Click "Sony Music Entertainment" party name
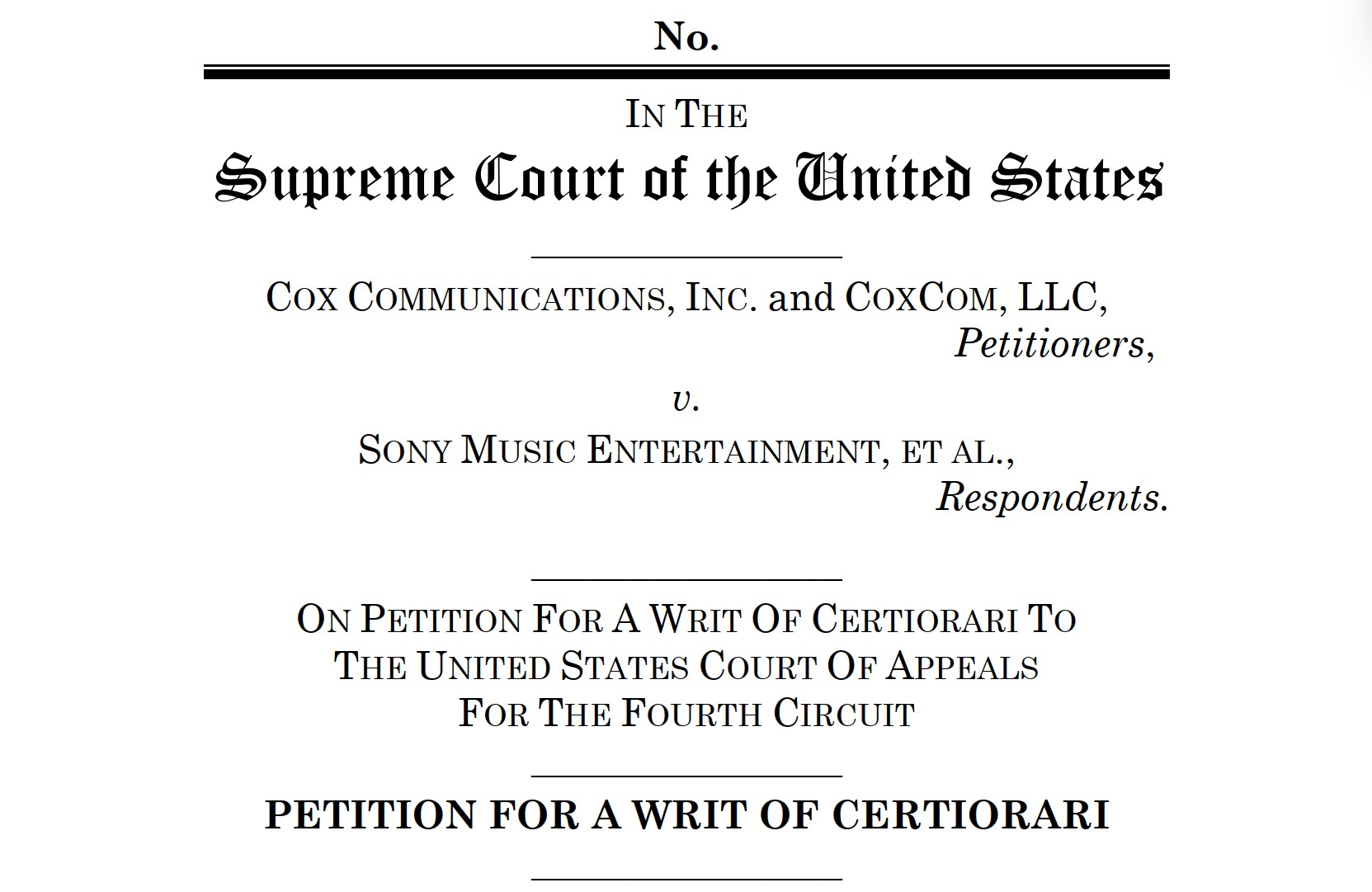Image resolution: width=1372 pixels, height=892 pixels. [620, 451]
